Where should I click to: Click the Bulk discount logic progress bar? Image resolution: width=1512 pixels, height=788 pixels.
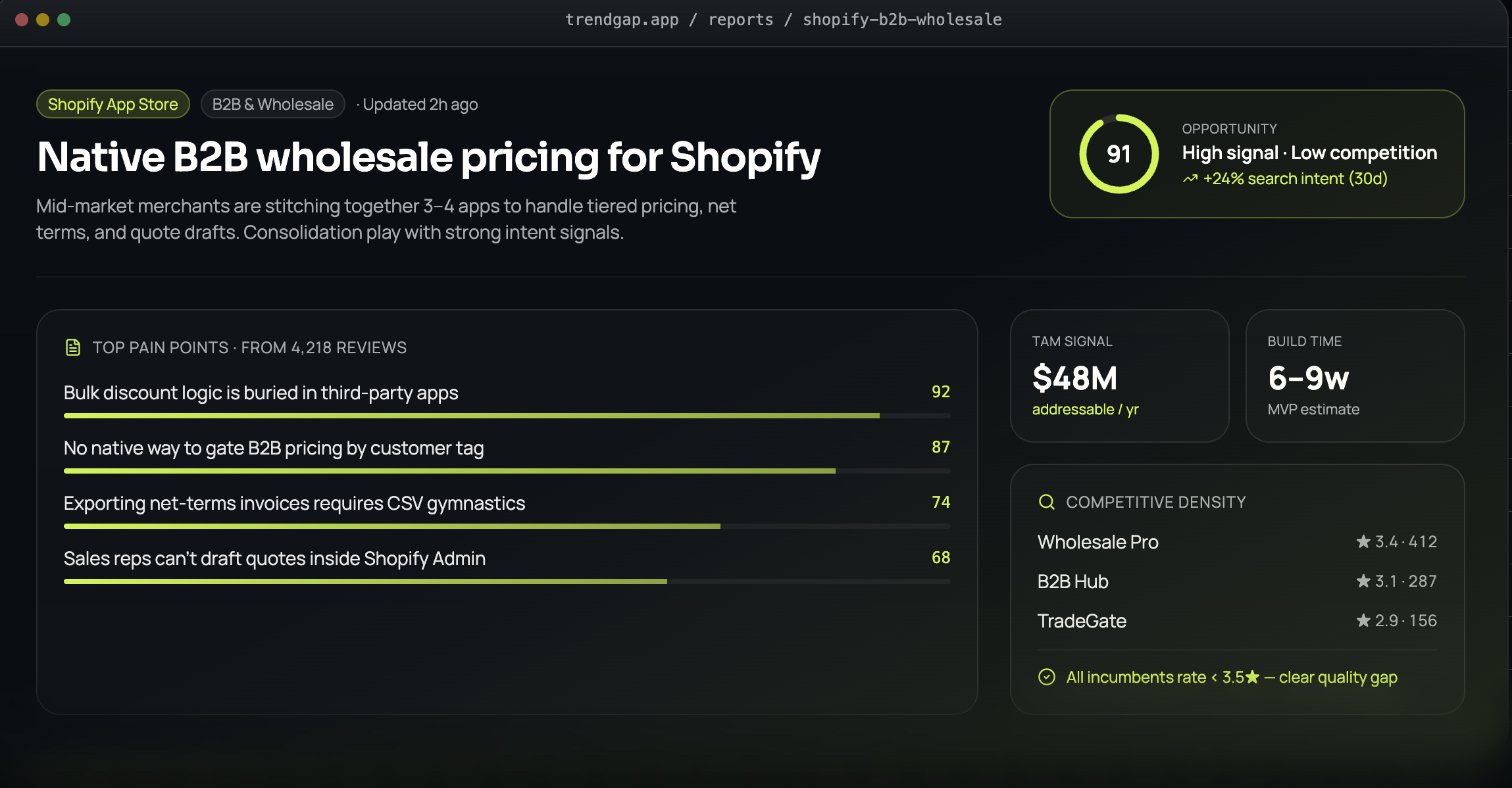tap(507, 416)
